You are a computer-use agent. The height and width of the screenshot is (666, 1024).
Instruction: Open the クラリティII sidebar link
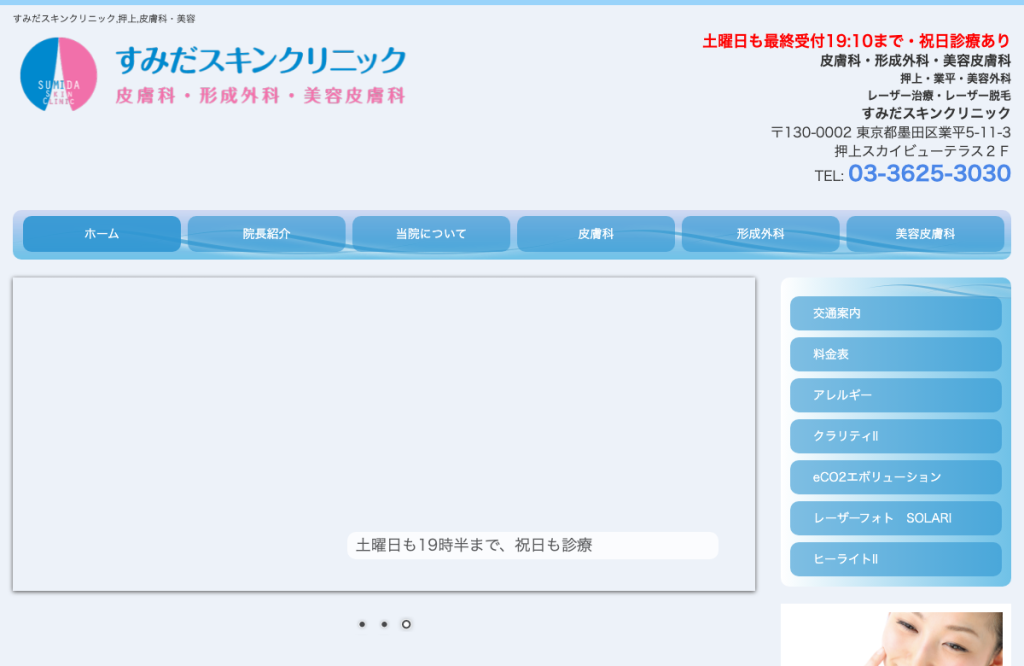(895, 436)
